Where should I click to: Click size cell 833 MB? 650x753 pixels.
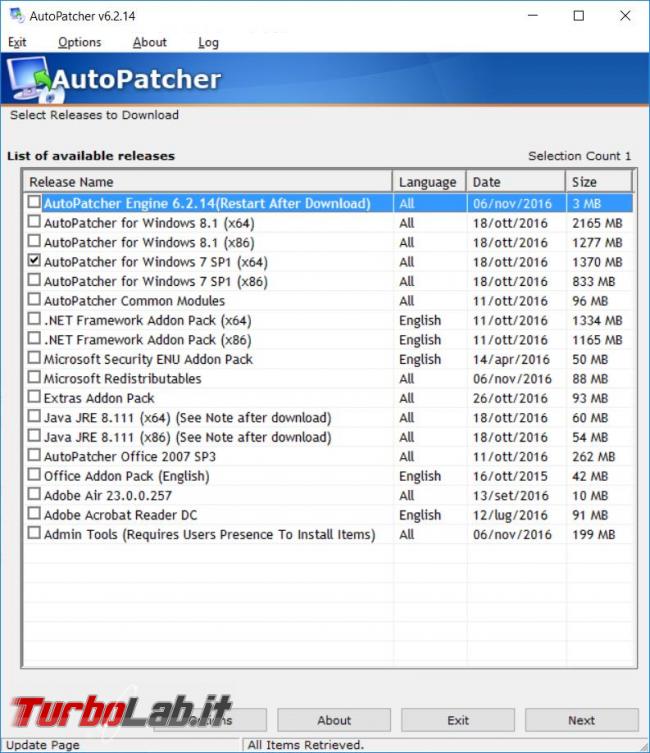tap(594, 281)
